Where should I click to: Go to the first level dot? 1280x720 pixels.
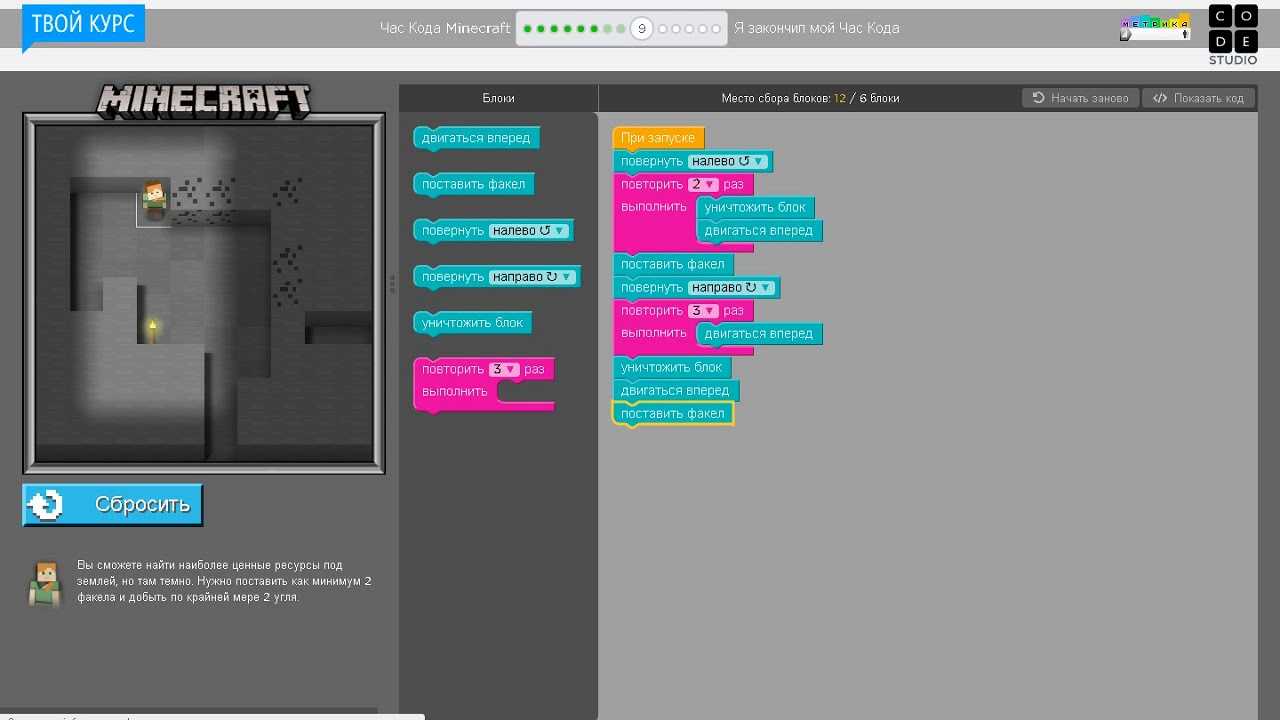click(x=528, y=29)
